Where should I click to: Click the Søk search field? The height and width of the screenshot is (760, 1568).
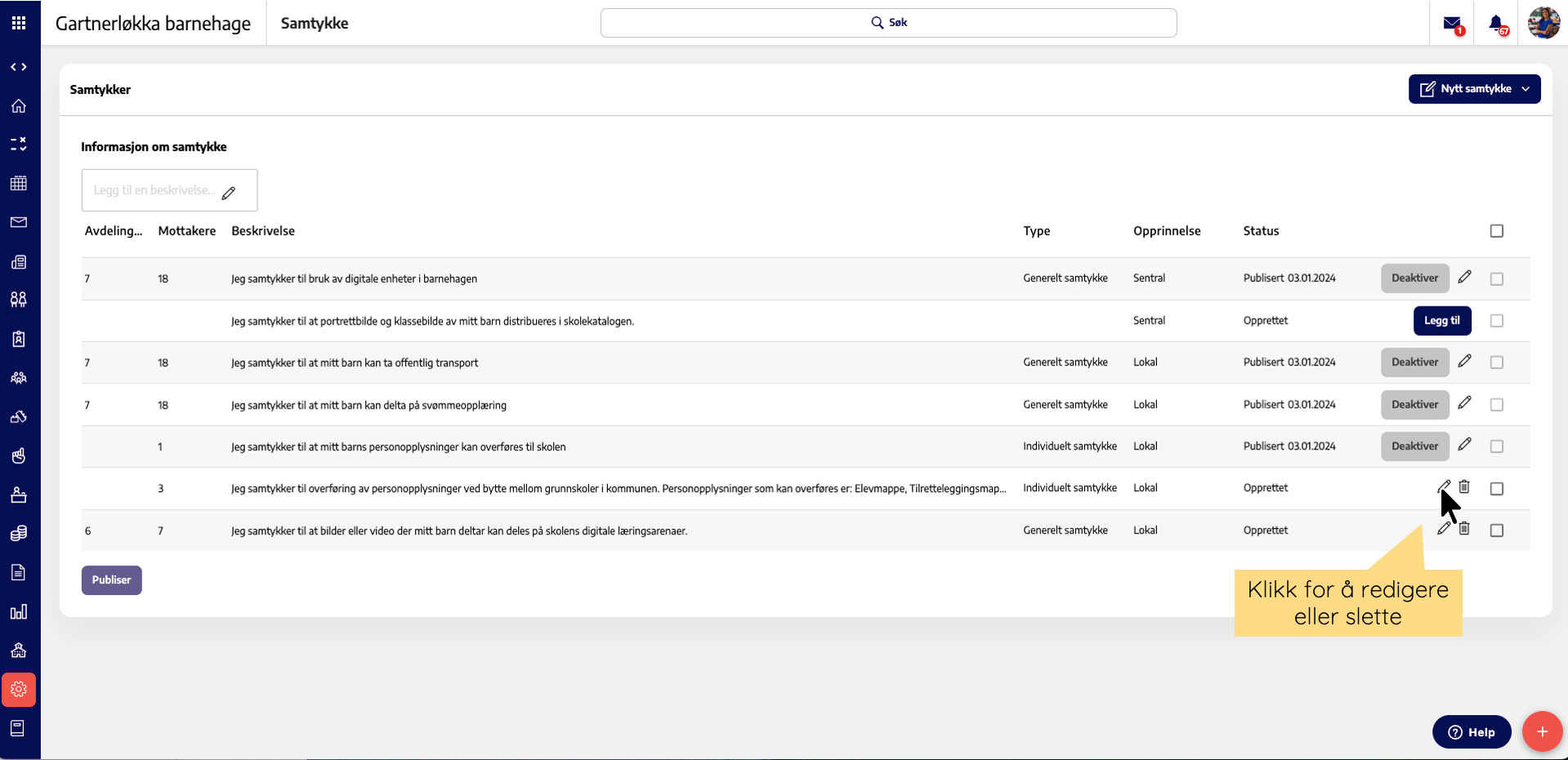tap(888, 23)
